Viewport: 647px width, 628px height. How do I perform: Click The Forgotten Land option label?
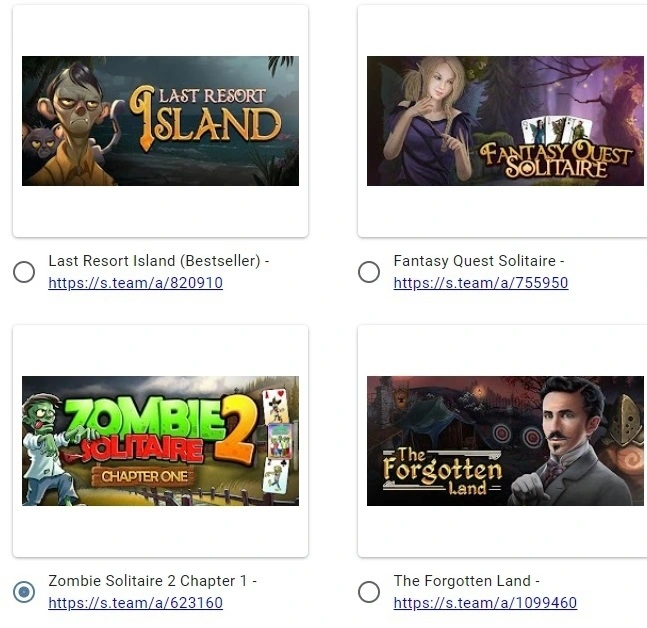(x=466, y=581)
